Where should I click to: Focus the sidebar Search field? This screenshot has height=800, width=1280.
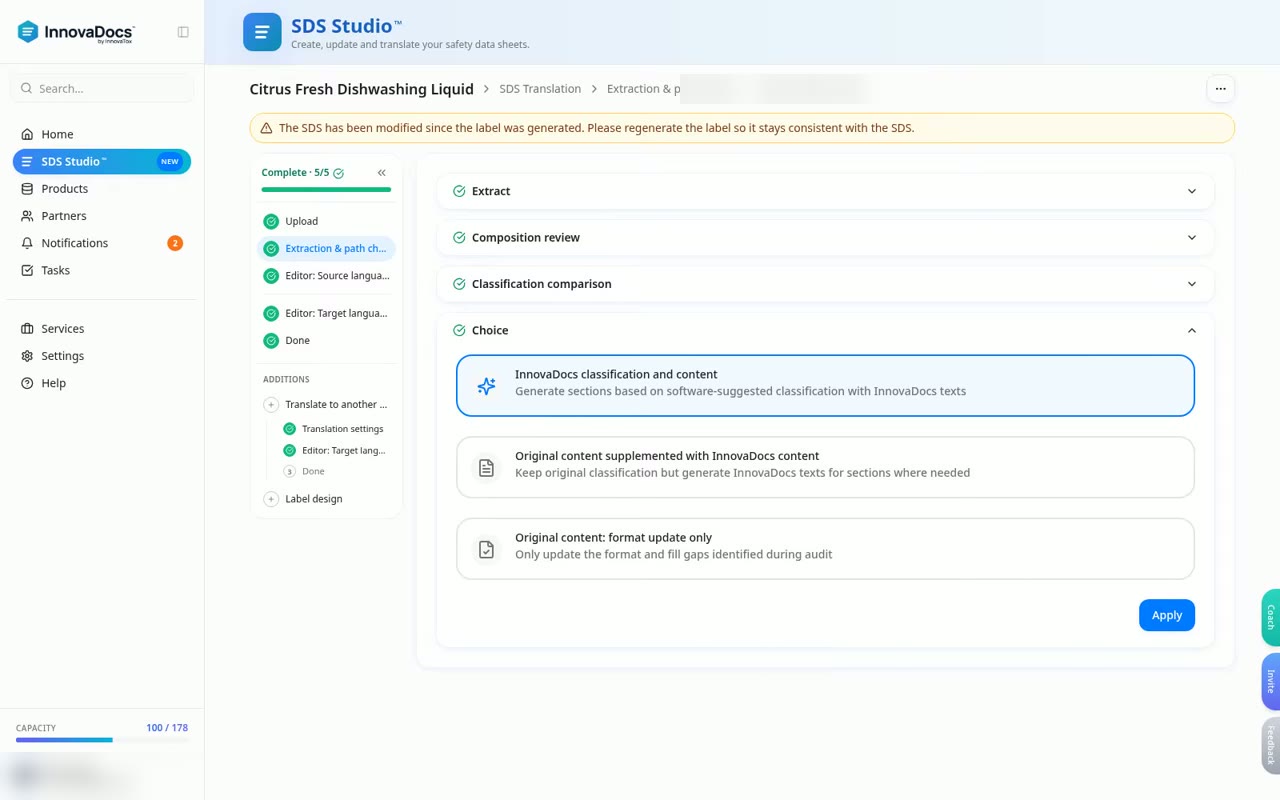coord(102,88)
